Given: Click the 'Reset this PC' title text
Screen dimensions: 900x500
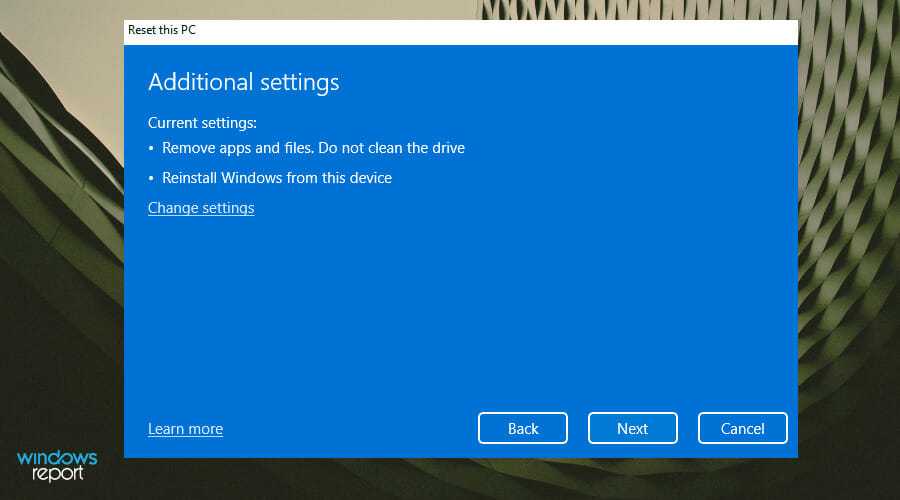Looking at the screenshot, I should click(x=162, y=30).
